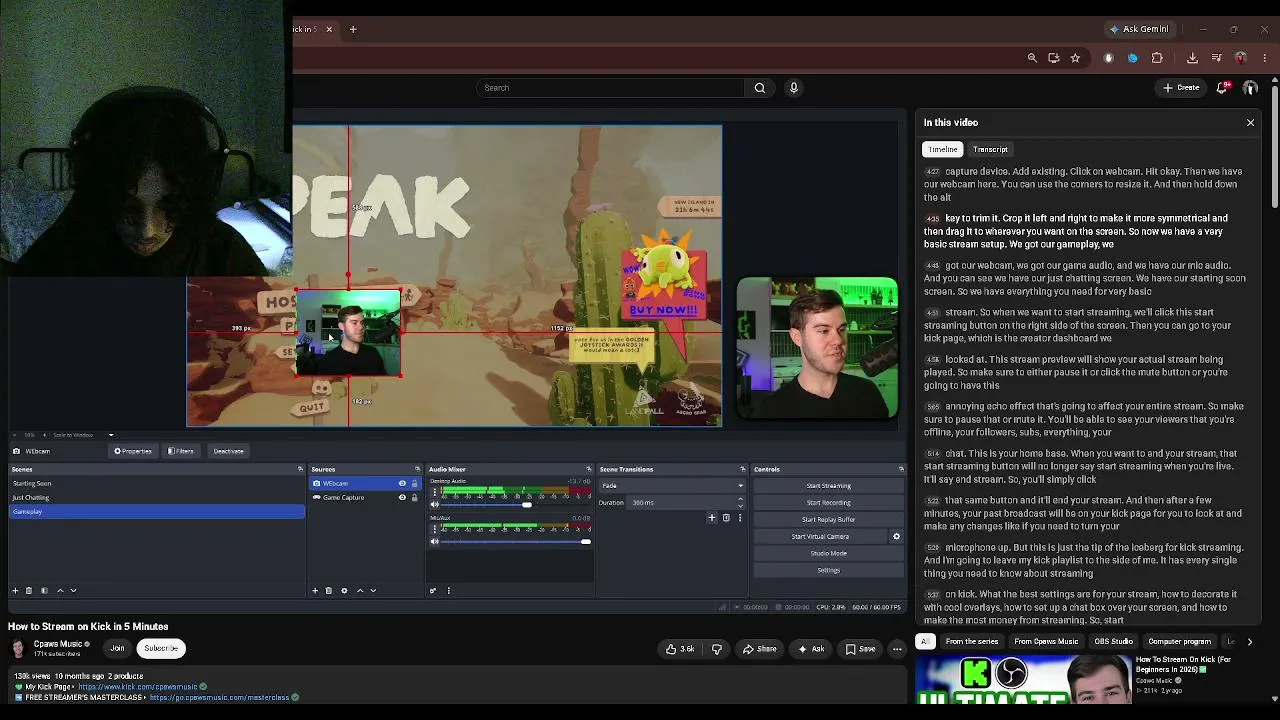The image size is (1280, 720).
Task: Select the Timeline tab
Action: (x=942, y=150)
